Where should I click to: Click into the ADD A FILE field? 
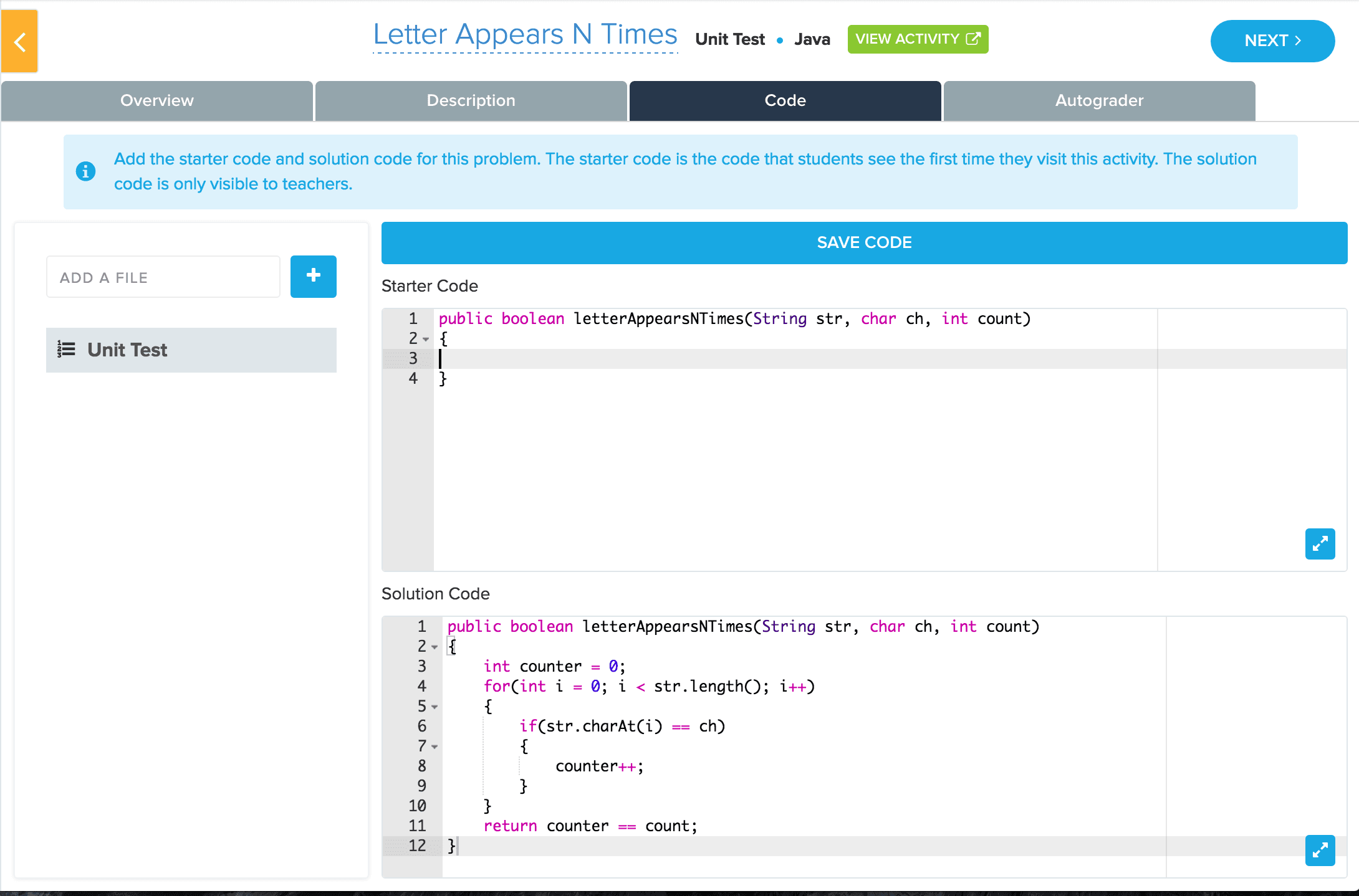point(163,277)
